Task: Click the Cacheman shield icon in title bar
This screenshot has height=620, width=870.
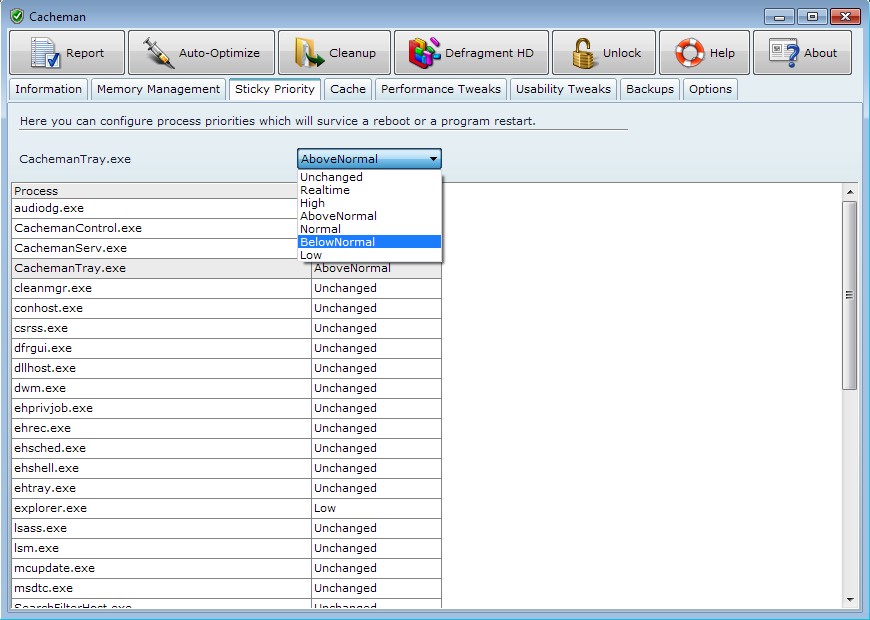Action: pyautogui.click(x=17, y=16)
